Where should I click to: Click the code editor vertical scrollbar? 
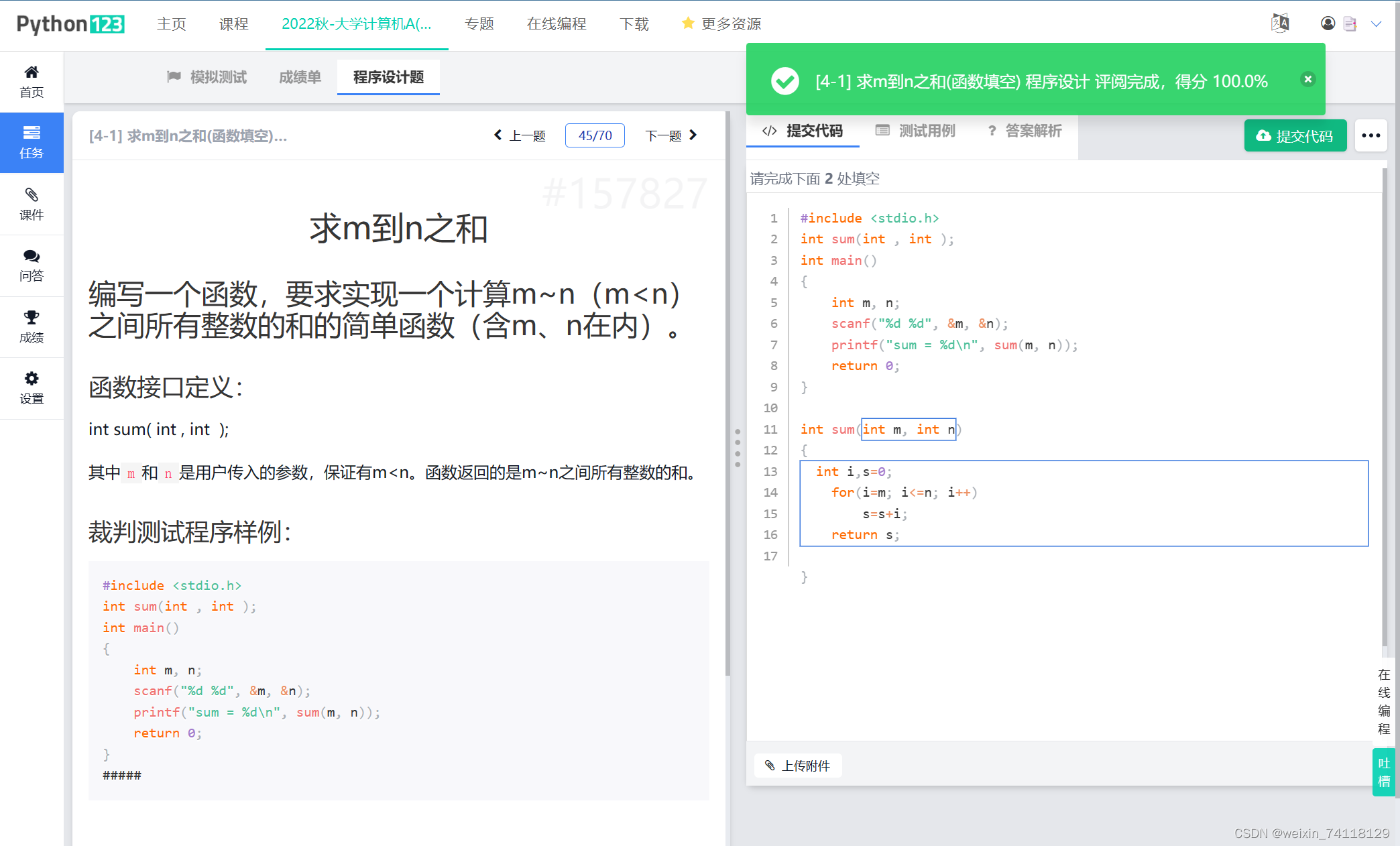coord(1385,409)
